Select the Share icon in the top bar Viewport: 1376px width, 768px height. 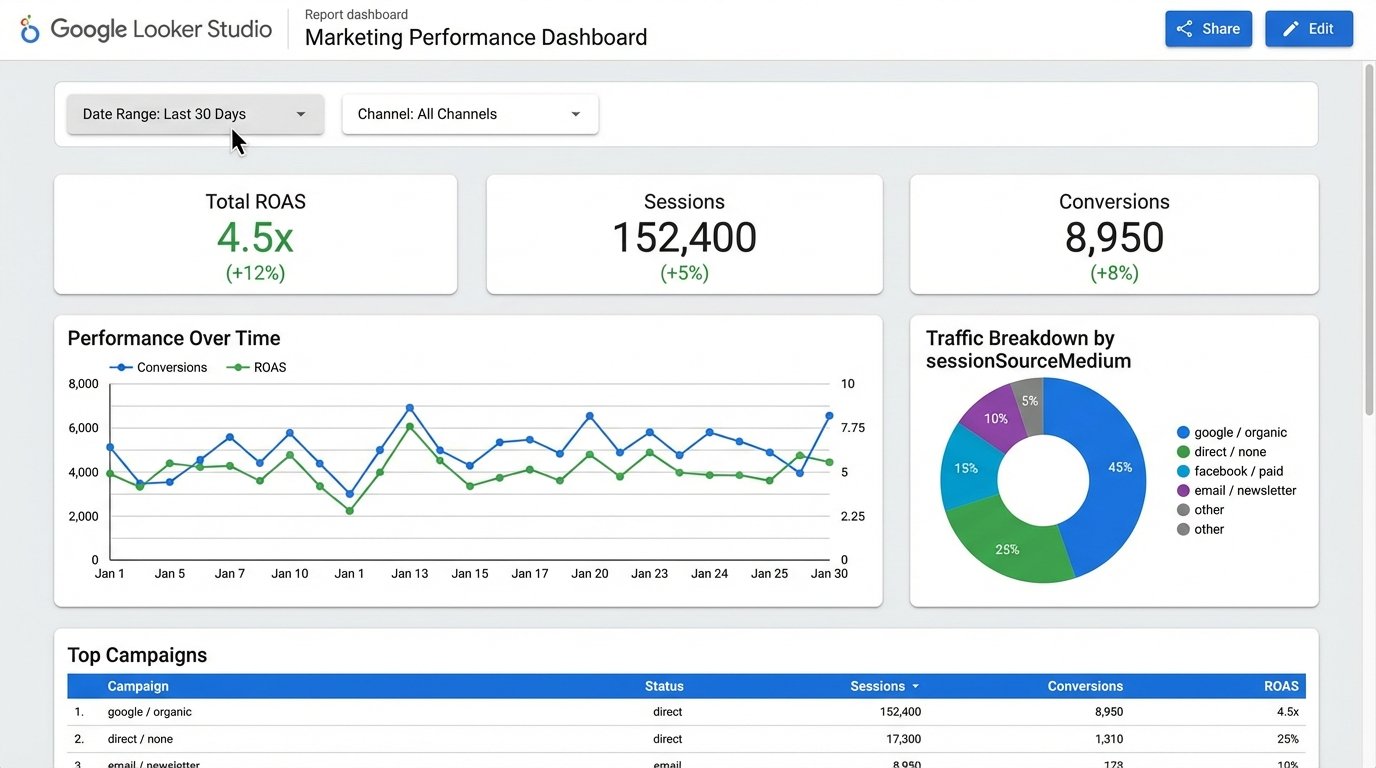coord(1184,29)
